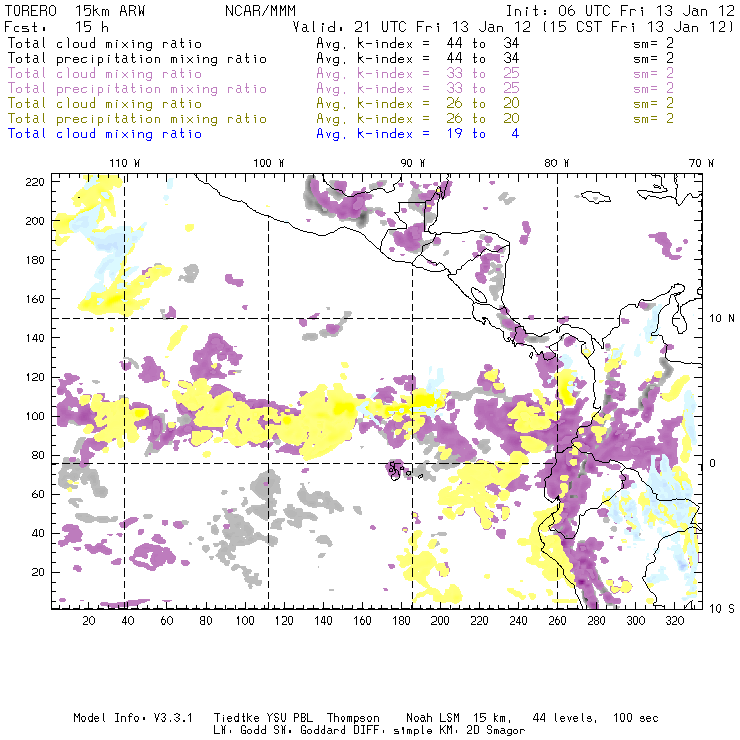This screenshot has width=740, height=740.
Task: Click the "10 S" latitude label
Action: pyautogui.click(x=722, y=609)
